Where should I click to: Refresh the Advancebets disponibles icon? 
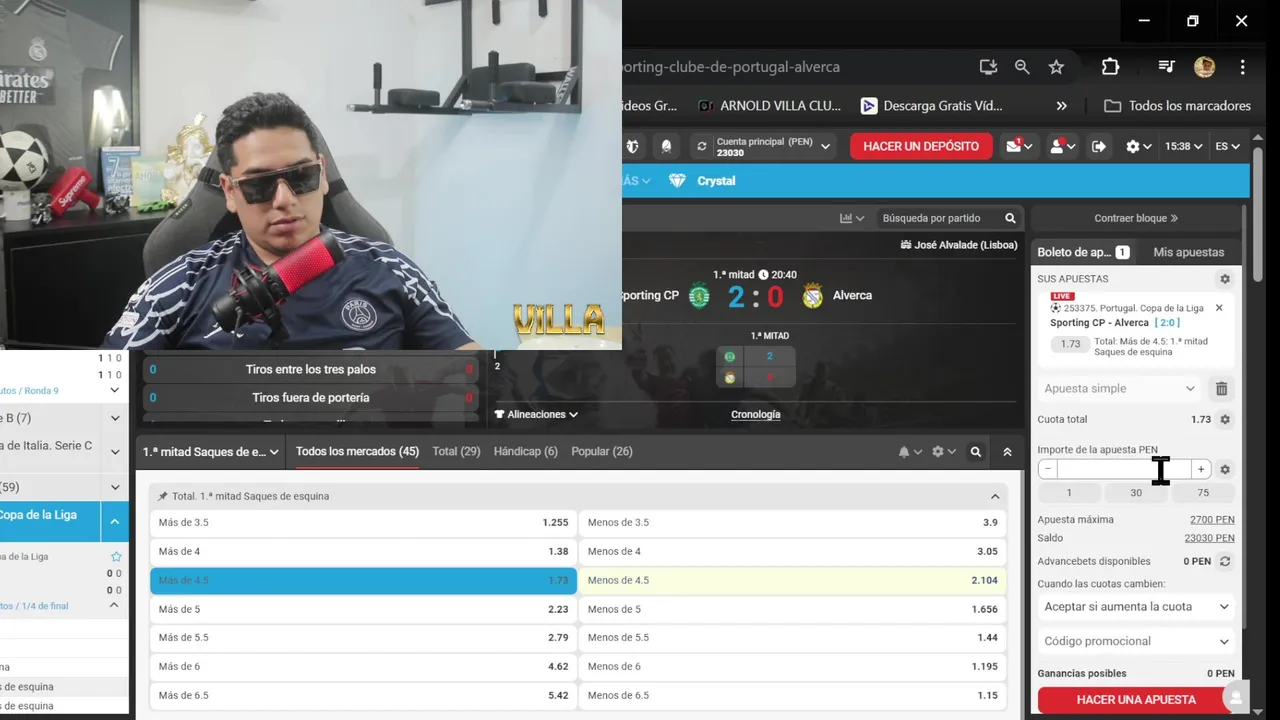[x=1225, y=562]
